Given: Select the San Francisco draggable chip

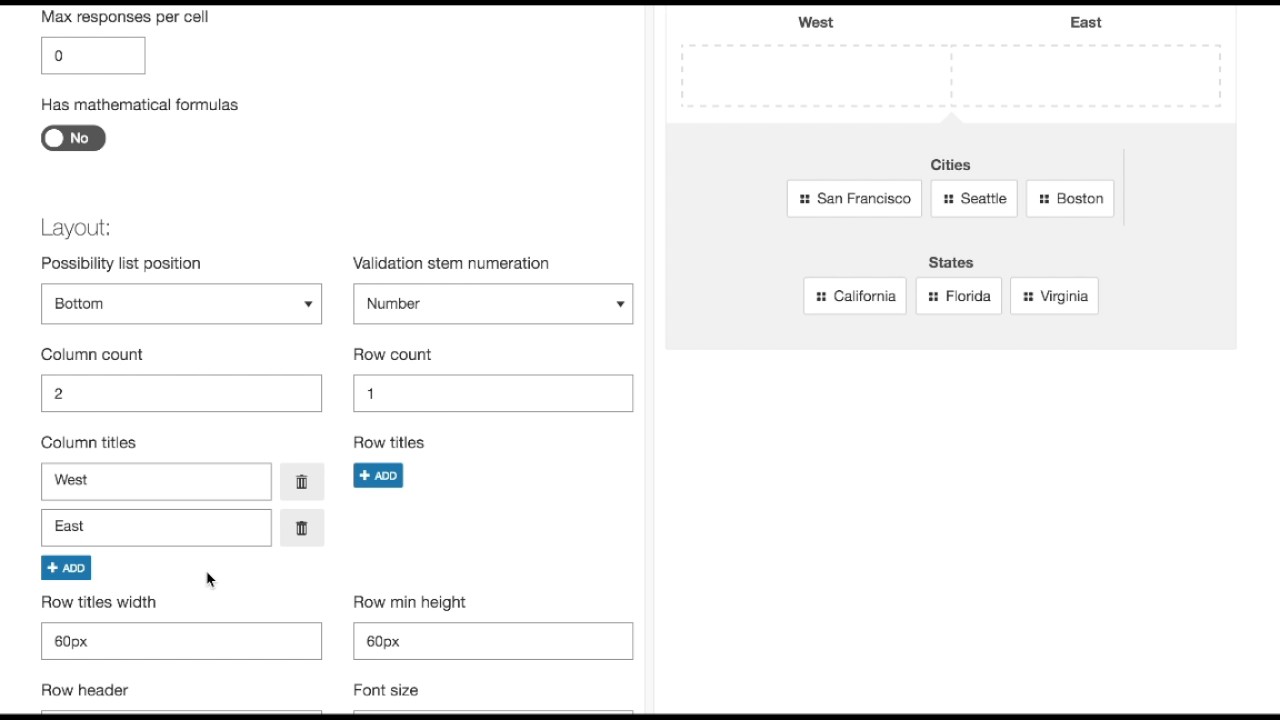Looking at the screenshot, I should pyautogui.click(x=854, y=198).
